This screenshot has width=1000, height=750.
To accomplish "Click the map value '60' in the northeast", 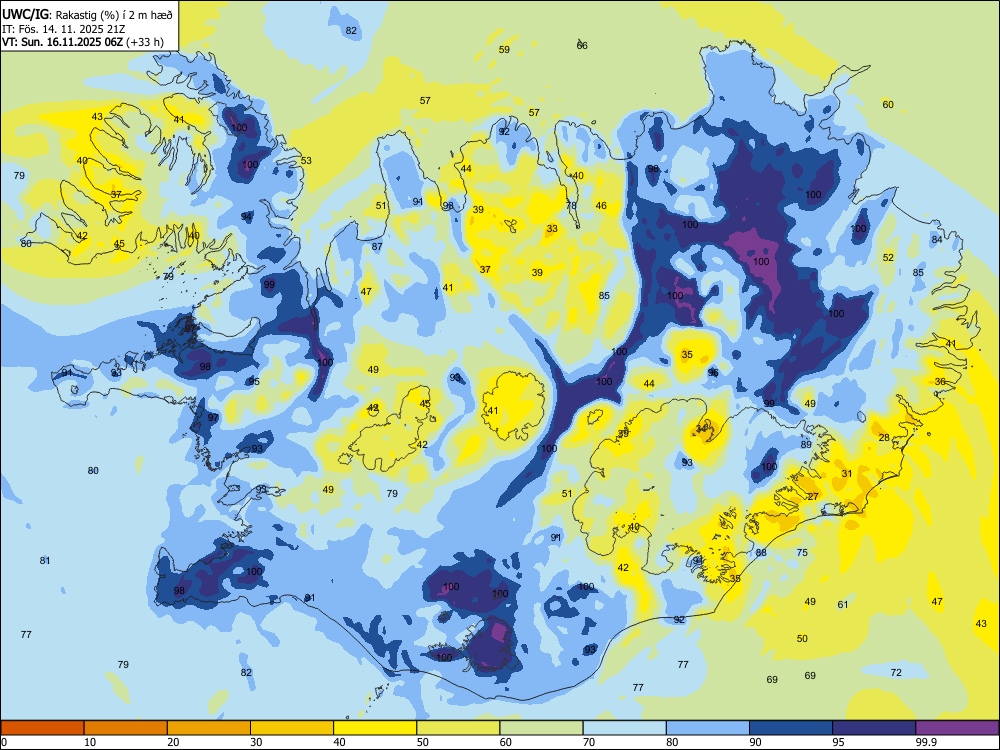I will tap(888, 105).
